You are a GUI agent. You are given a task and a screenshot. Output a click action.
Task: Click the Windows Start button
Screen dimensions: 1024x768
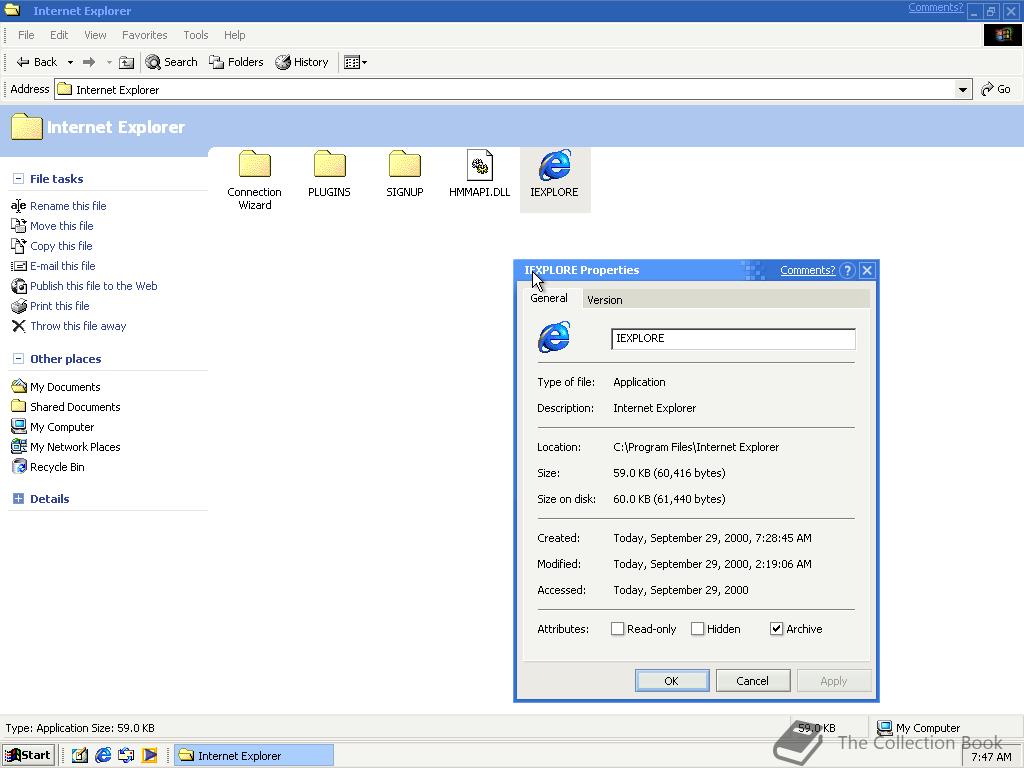[x=28, y=756]
